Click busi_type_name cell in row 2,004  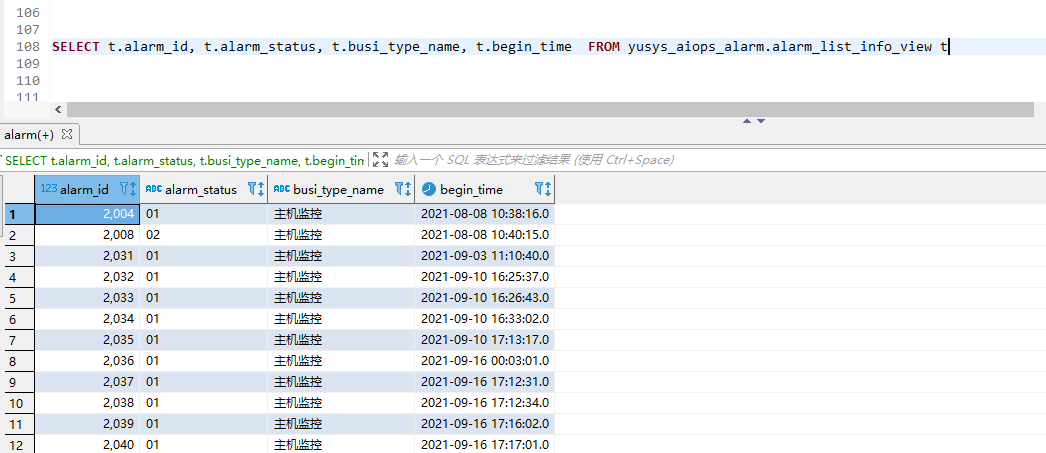pos(341,214)
